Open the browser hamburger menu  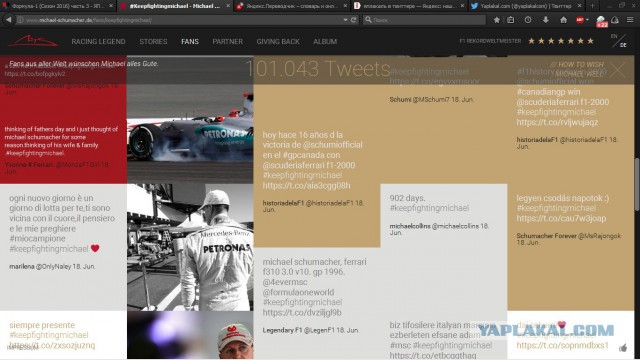(x=630, y=20)
